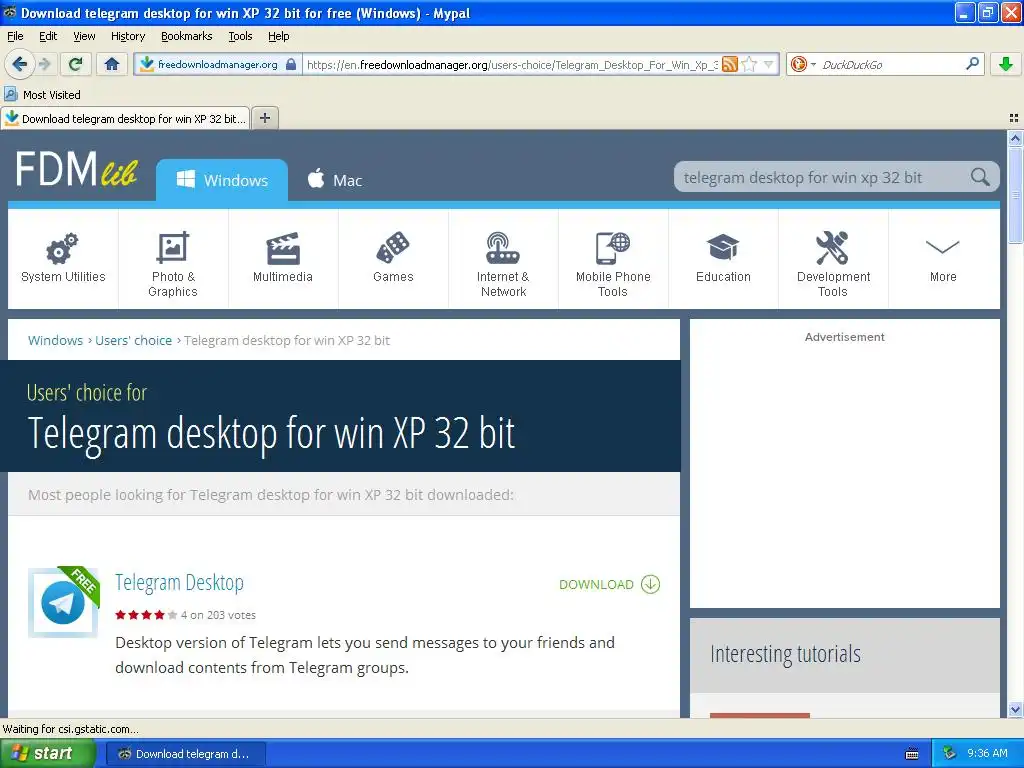Switch to the Windows platform tab
The width and height of the screenshot is (1024, 768).
[x=222, y=180]
